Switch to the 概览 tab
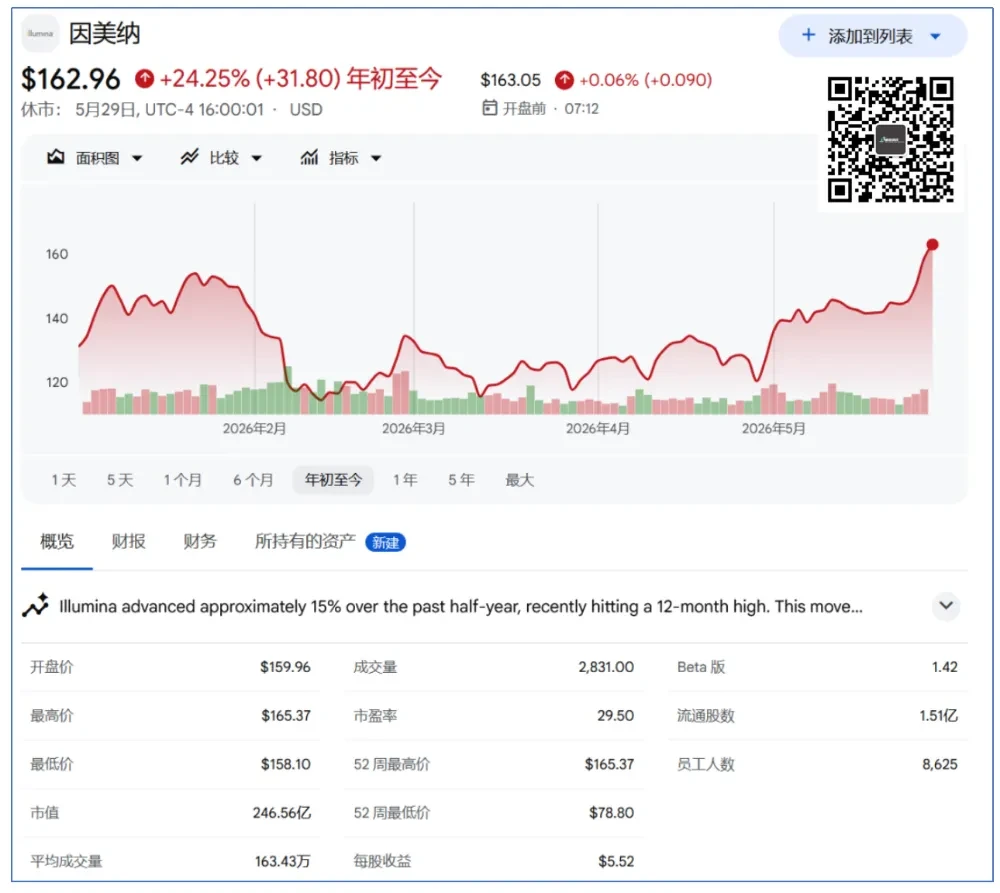 point(57,542)
